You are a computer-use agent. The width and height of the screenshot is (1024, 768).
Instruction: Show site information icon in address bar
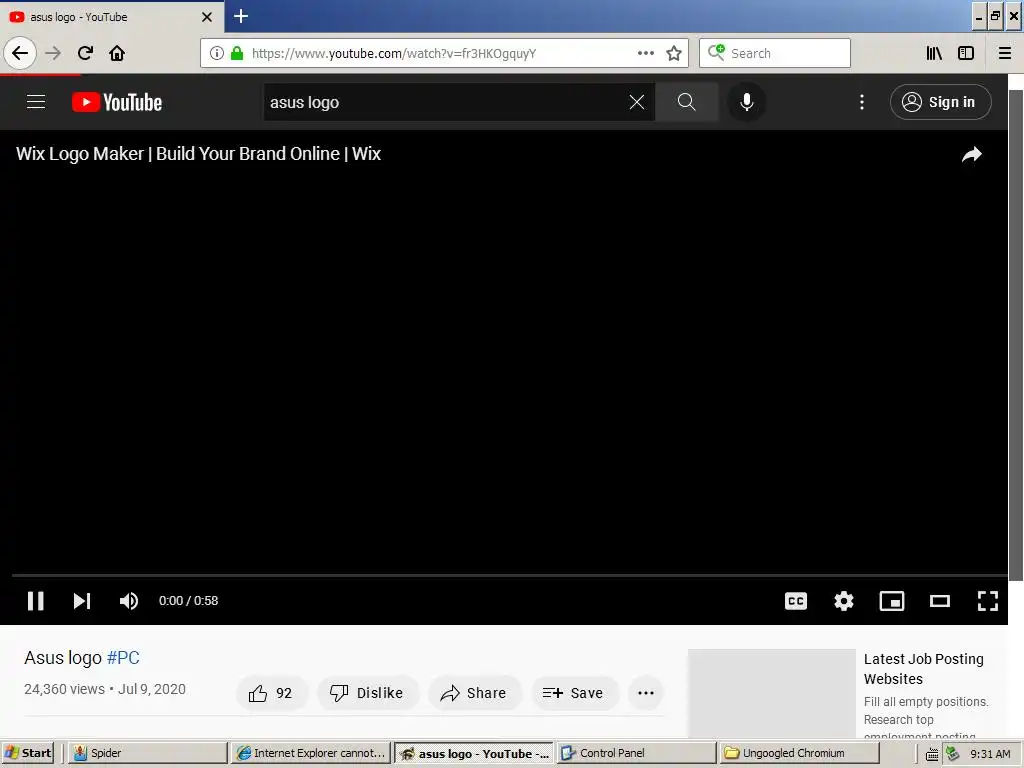217,53
